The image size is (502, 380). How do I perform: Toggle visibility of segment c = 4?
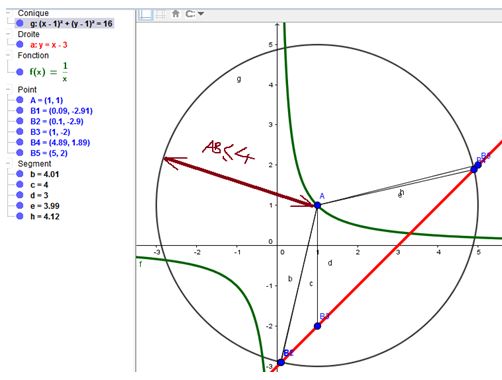tap(20, 184)
